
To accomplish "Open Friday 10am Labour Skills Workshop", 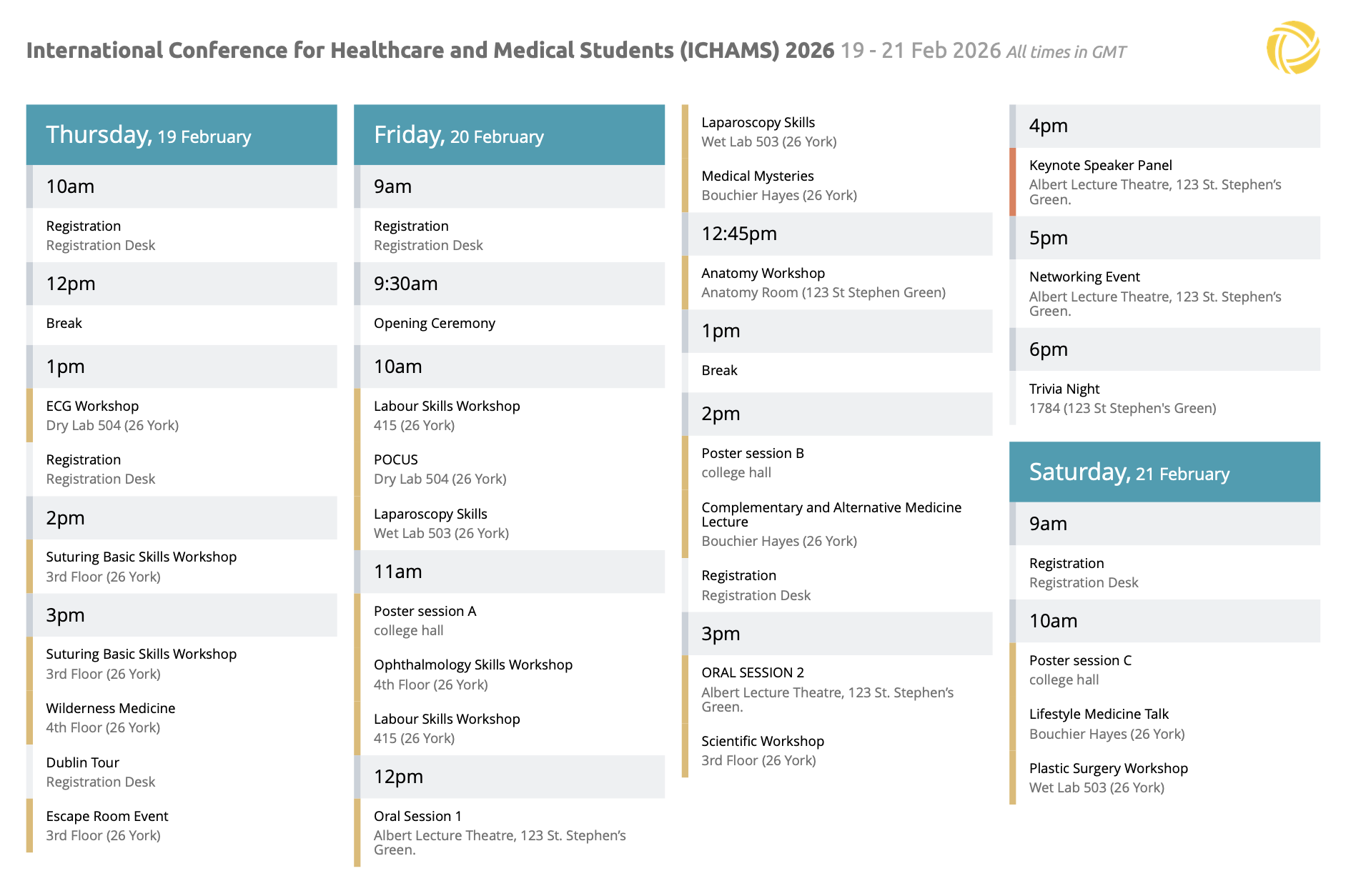I will coord(509,415).
